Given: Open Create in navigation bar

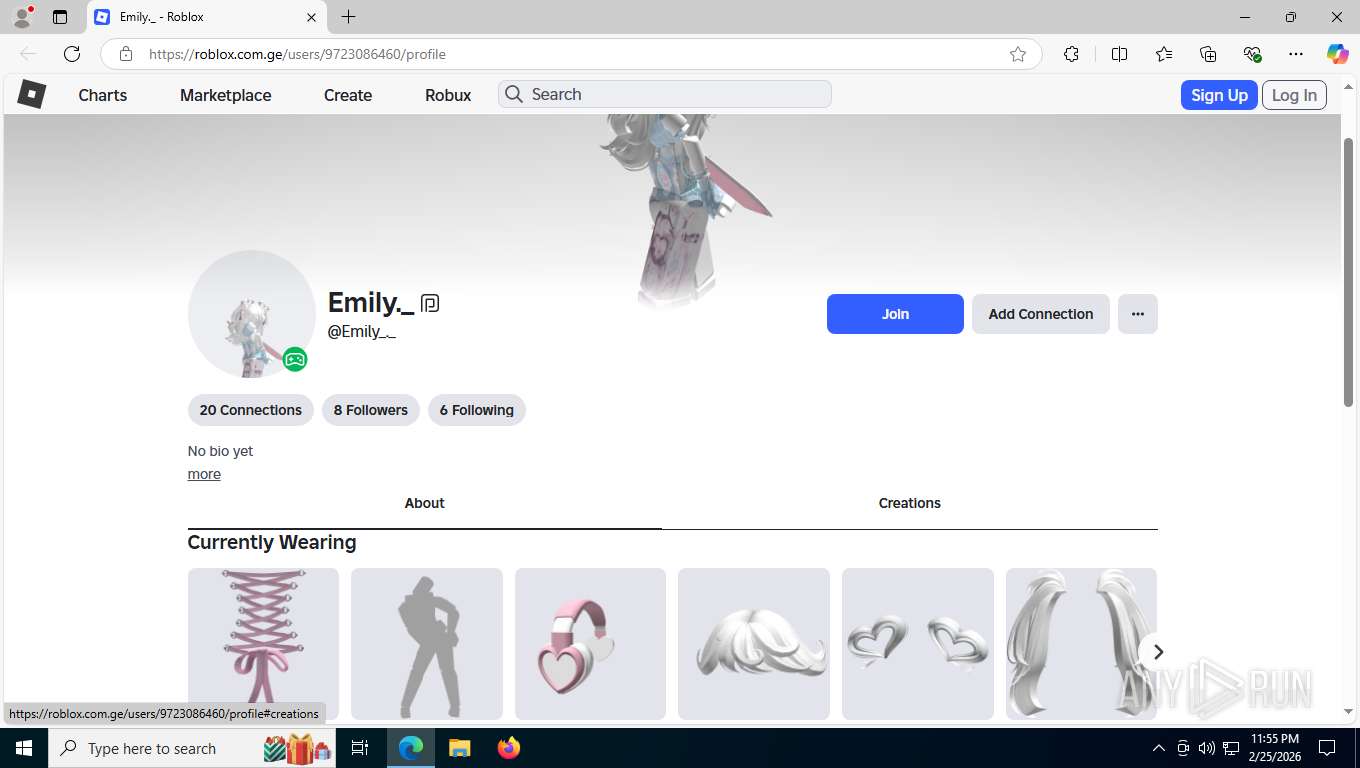Looking at the screenshot, I should [x=348, y=95].
